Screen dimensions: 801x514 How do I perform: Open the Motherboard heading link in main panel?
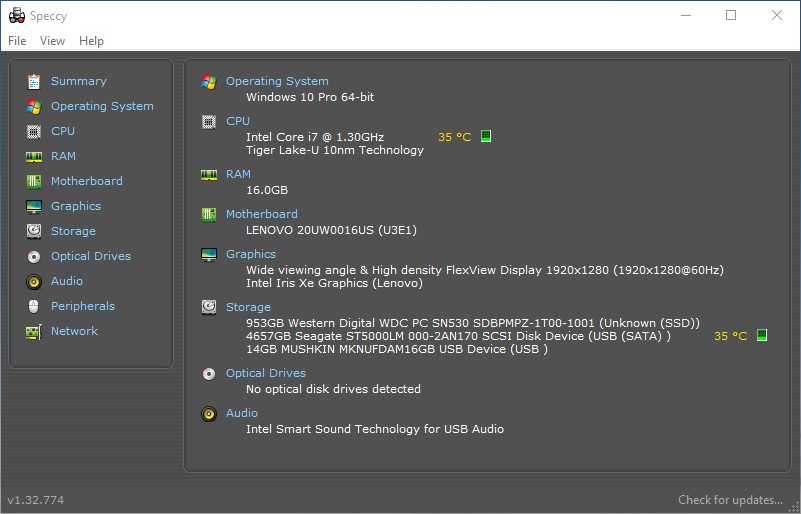(262, 215)
